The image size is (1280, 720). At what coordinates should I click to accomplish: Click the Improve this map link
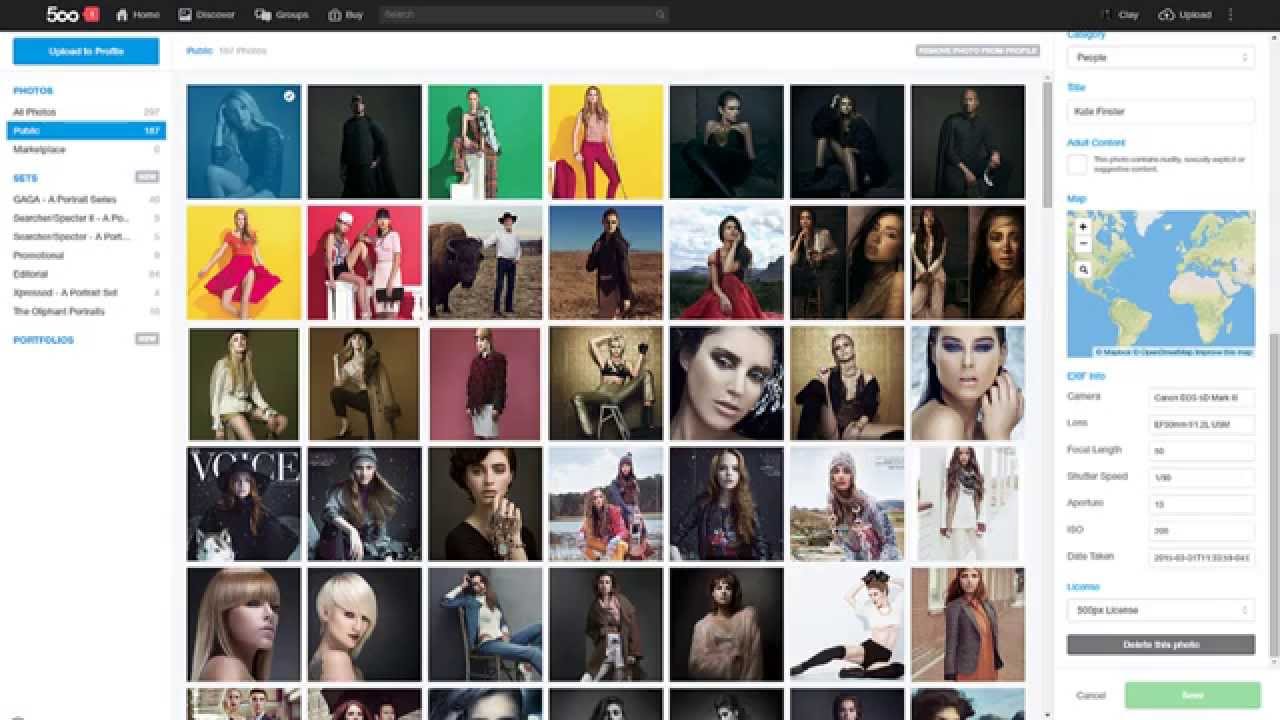(x=1226, y=352)
